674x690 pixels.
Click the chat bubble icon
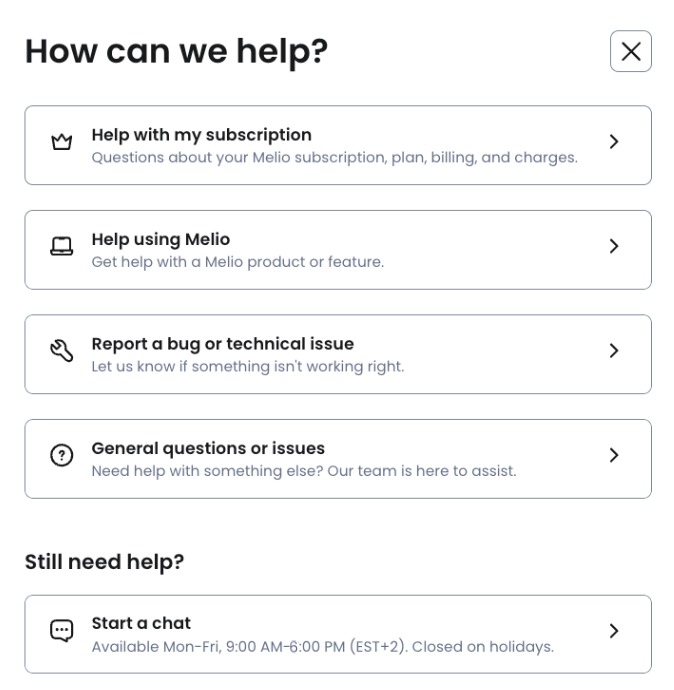pos(62,631)
